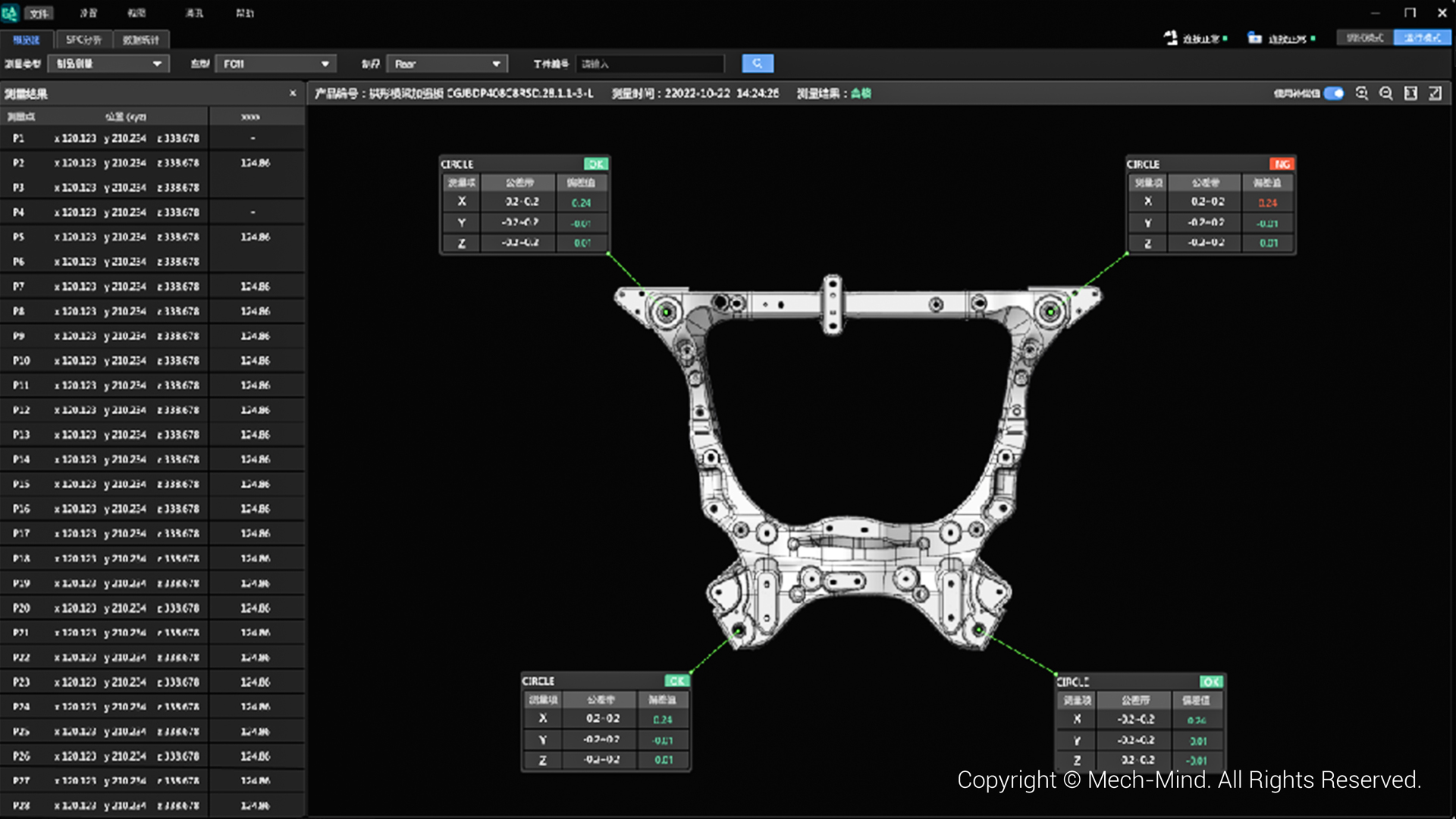This screenshot has height=819, width=1456.
Task: Open the measurement type dropdown
Action: pos(108,64)
